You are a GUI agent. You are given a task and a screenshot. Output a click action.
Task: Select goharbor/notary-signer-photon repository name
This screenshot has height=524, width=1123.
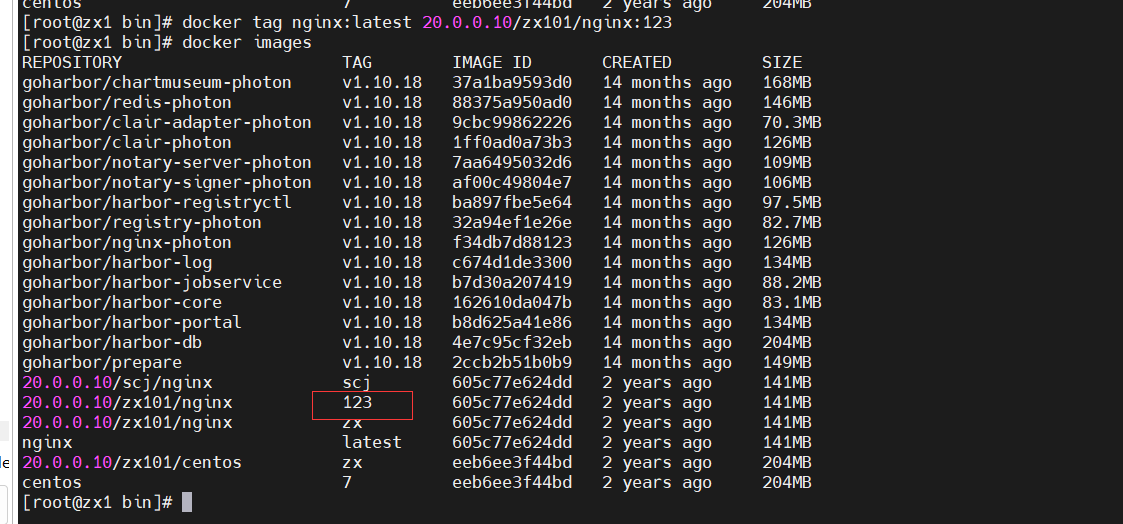pyautogui.click(x=167, y=183)
